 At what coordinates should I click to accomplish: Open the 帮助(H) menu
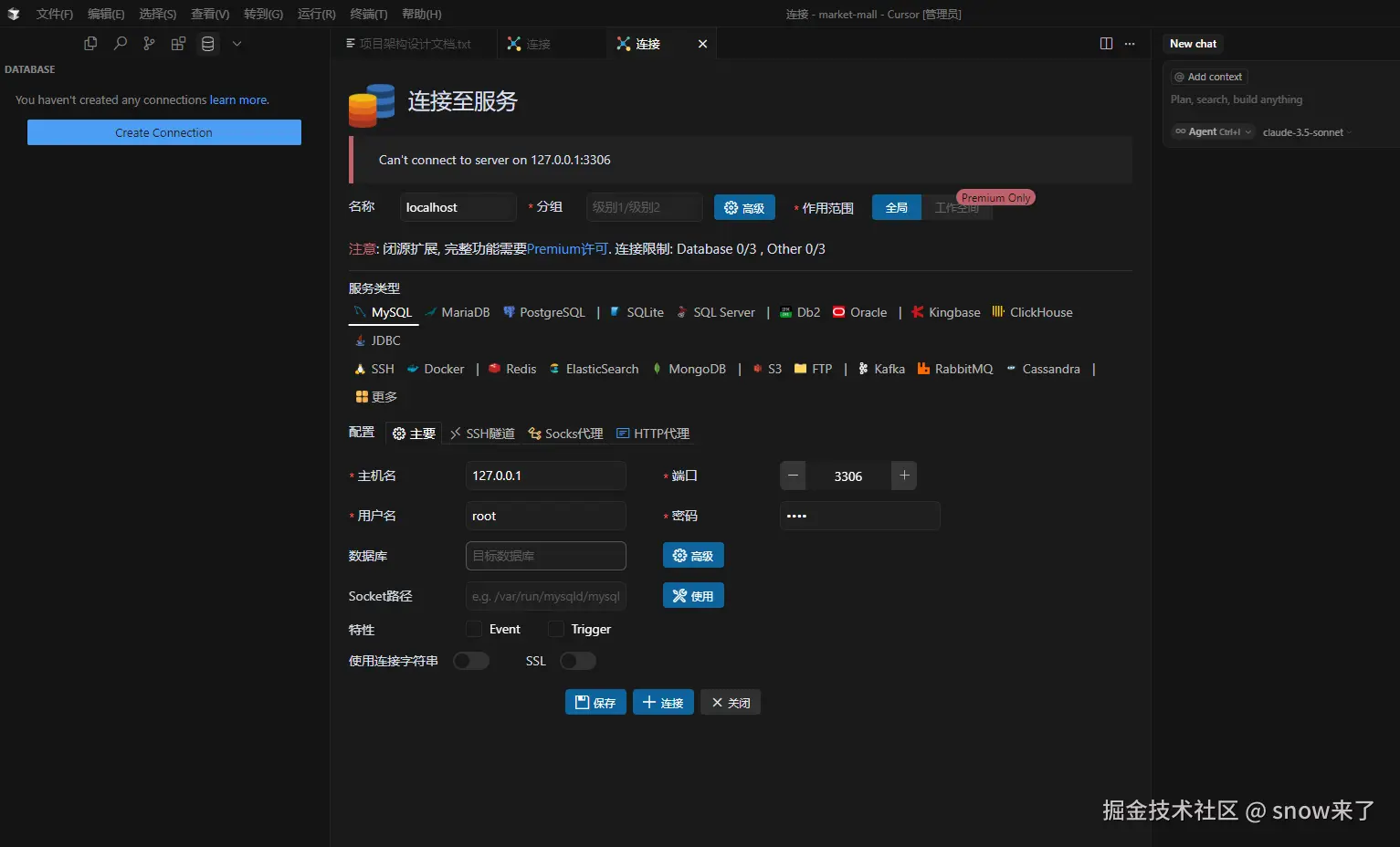(x=422, y=14)
